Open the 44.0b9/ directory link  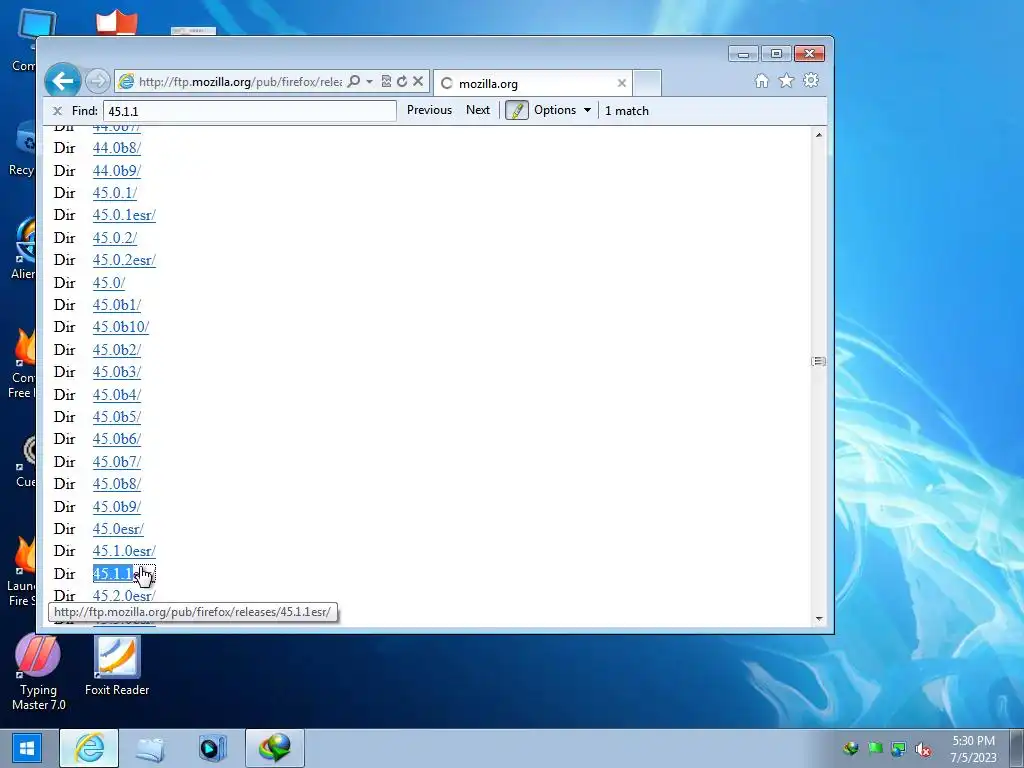click(117, 171)
